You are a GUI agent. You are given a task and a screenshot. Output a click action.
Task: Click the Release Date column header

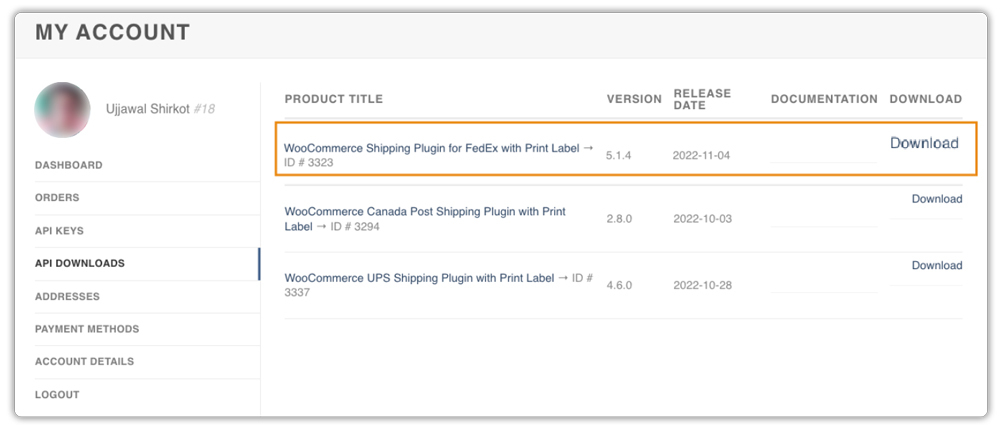[702, 99]
